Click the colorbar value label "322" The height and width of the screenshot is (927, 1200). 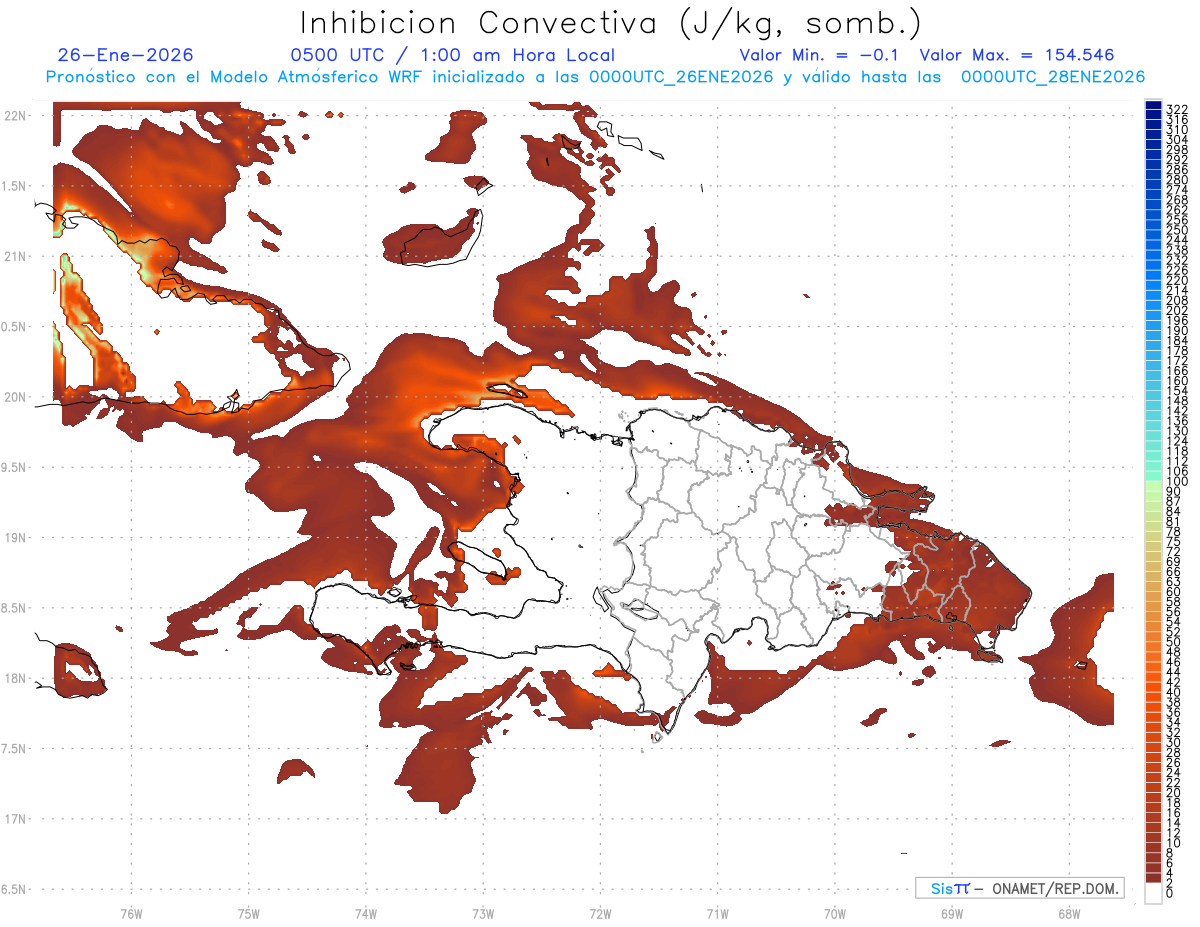tap(1176, 108)
